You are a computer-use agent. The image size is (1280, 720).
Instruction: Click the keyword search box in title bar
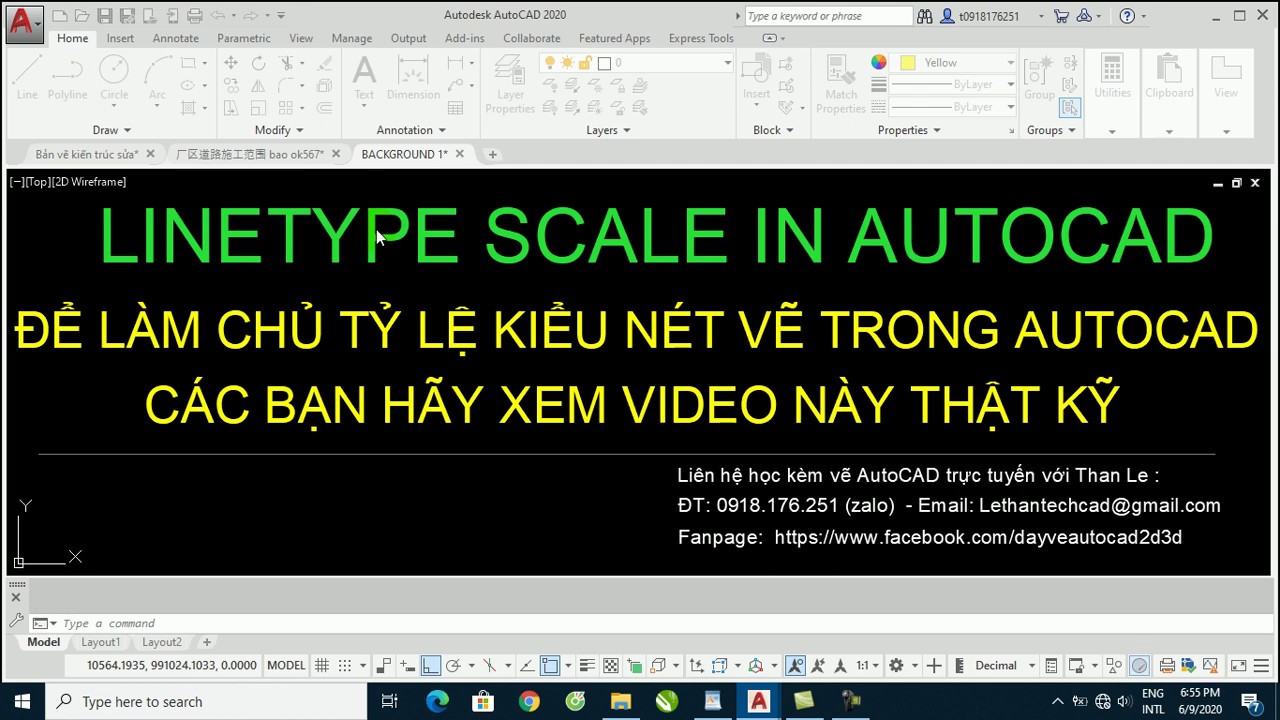pos(829,16)
